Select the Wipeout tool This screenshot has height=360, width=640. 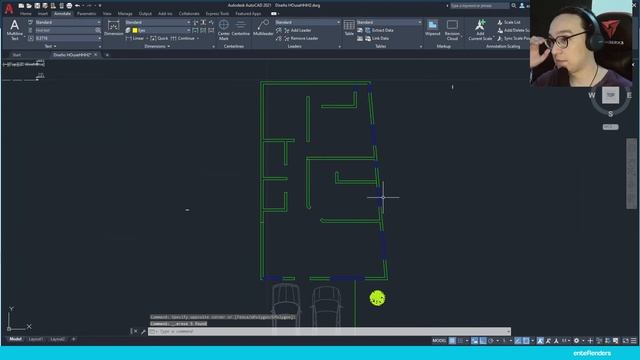(432, 28)
